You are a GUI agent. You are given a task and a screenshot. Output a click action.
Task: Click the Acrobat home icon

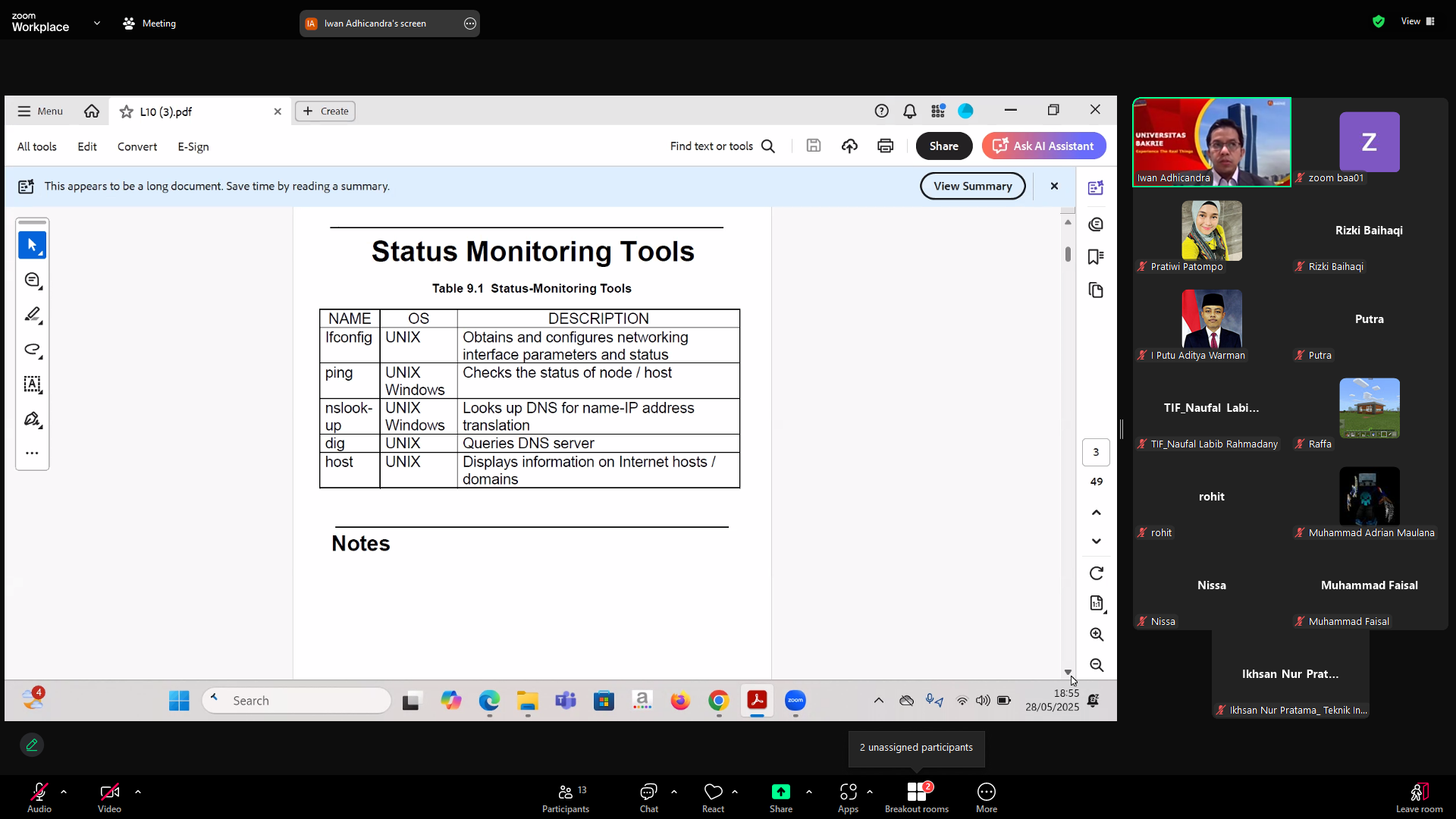pyautogui.click(x=92, y=111)
